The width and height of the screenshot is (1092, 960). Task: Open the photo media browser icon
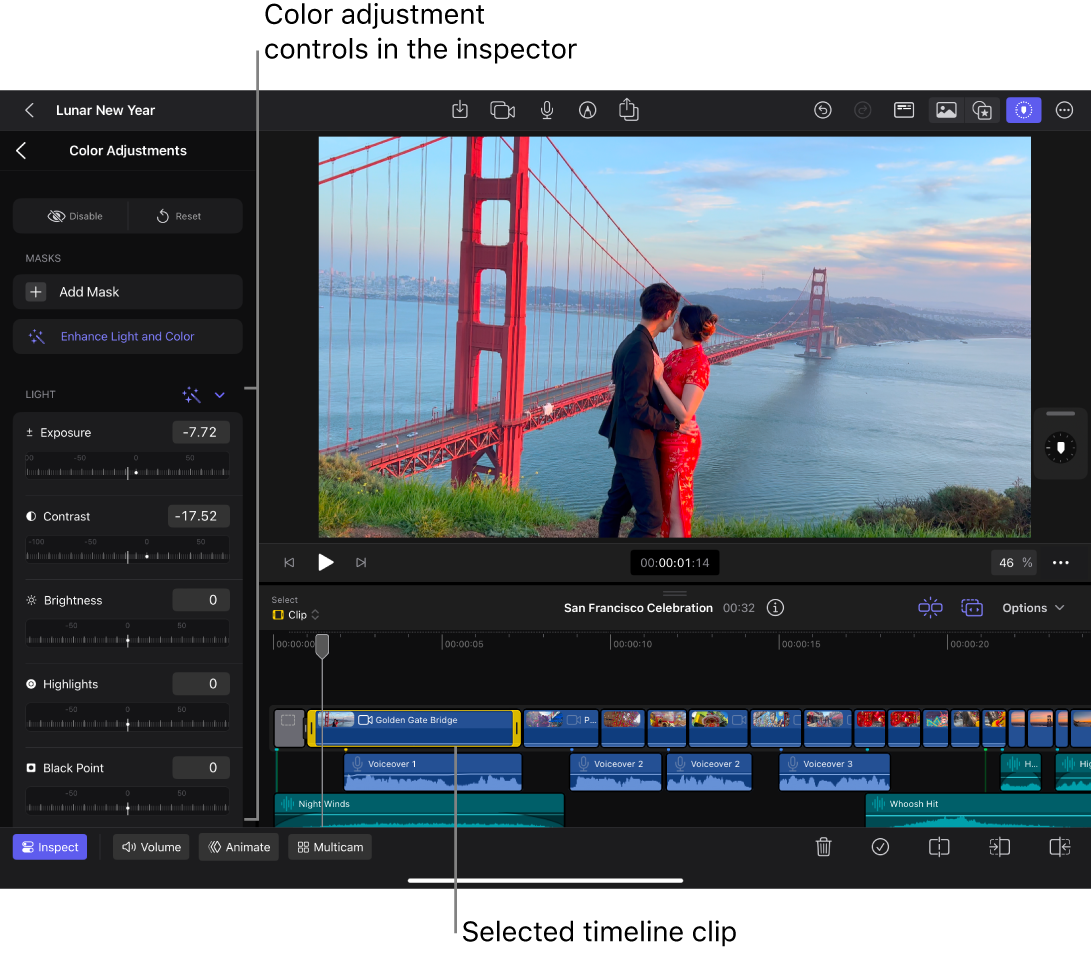(946, 110)
